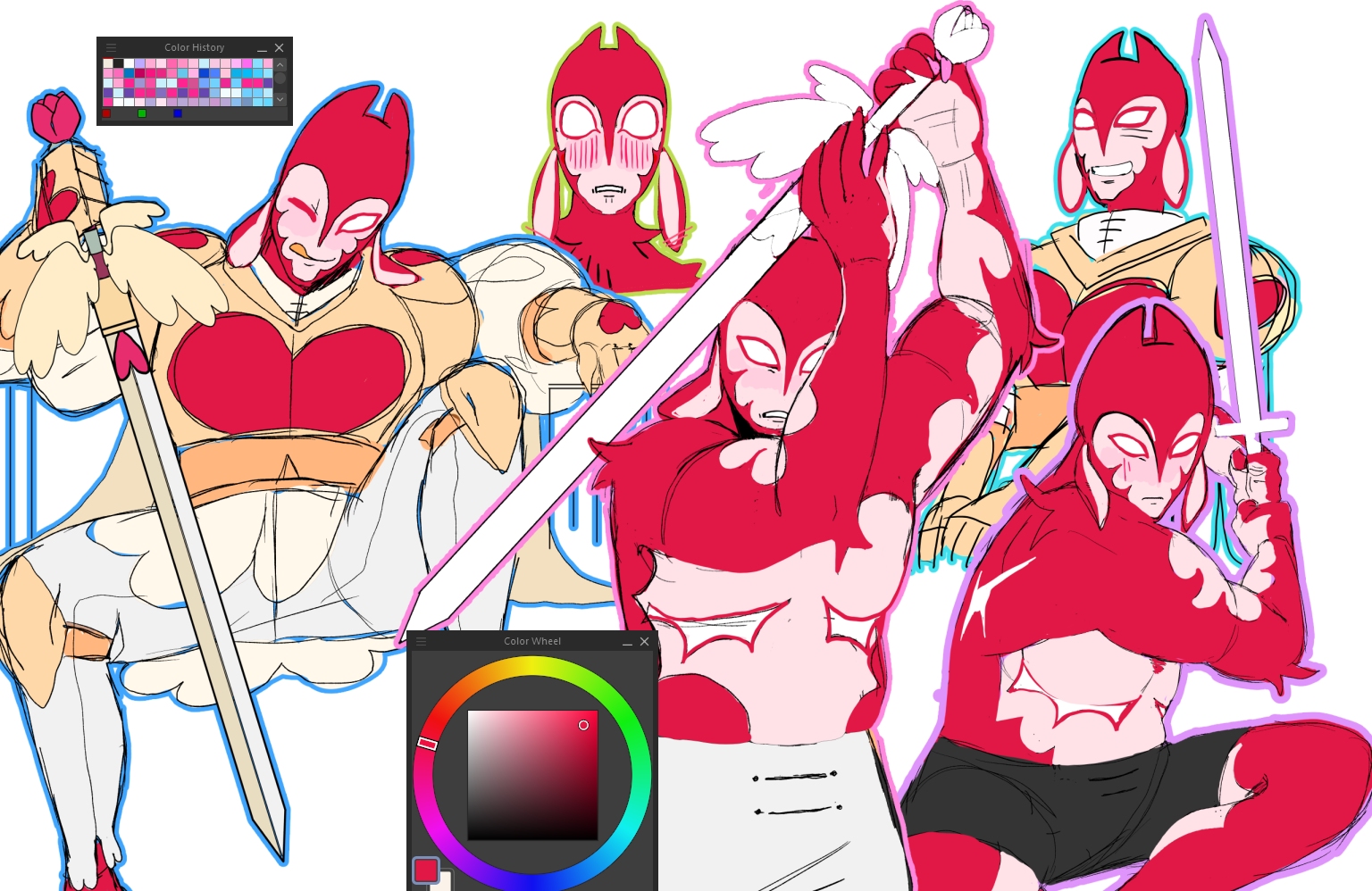Close the Color Wheel panel
This screenshot has width=1372, height=891.
[x=644, y=641]
